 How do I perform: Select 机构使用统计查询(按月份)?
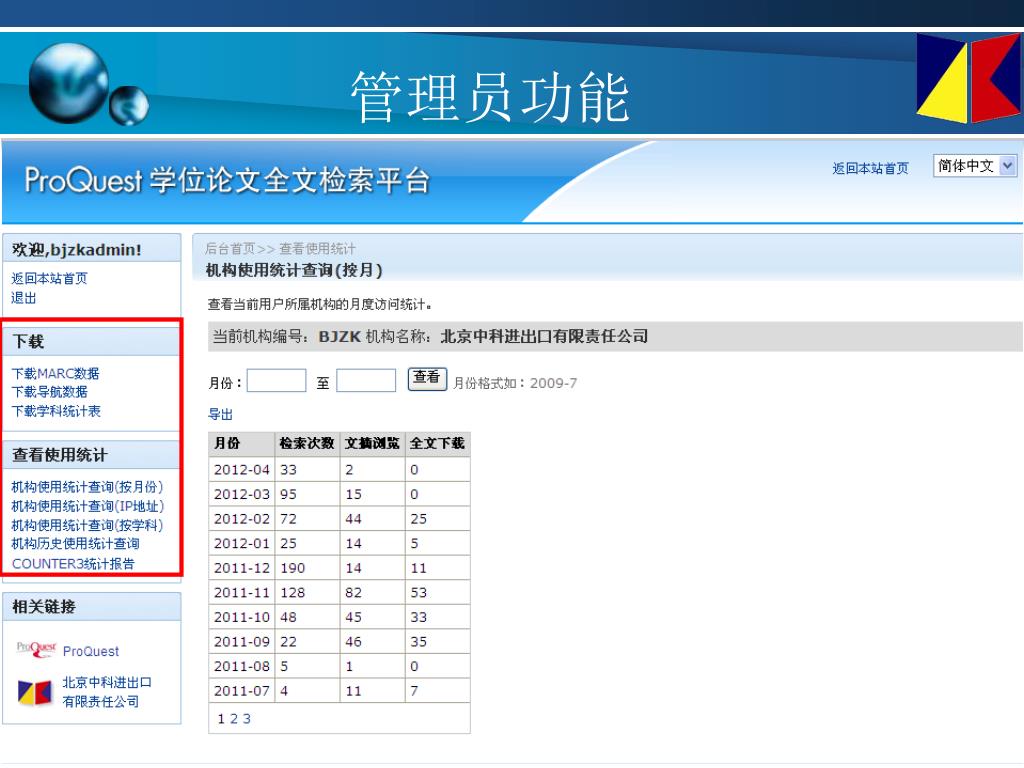[x=87, y=487]
